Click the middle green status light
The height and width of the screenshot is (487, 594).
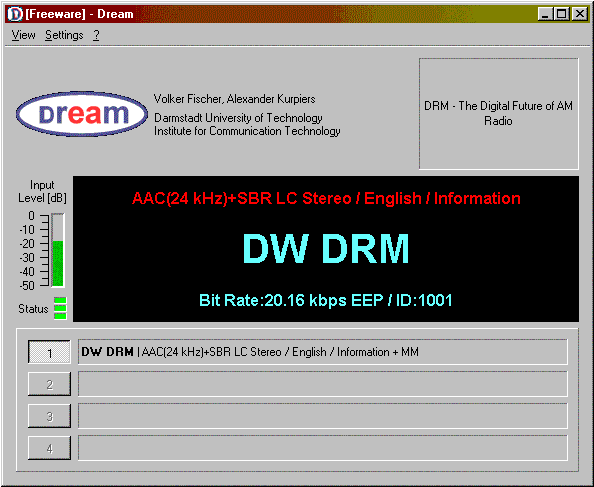click(60, 308)
